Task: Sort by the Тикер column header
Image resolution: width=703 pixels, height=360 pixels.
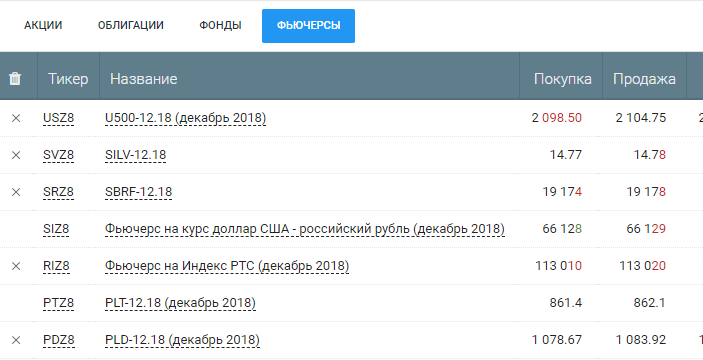Action: click(68, 79)
